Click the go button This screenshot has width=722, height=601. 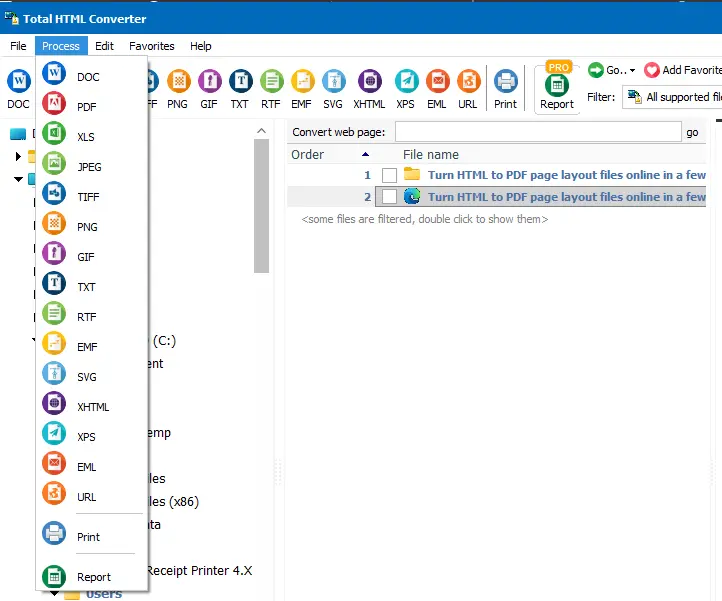pyautogui.click(x=692, y=132)
